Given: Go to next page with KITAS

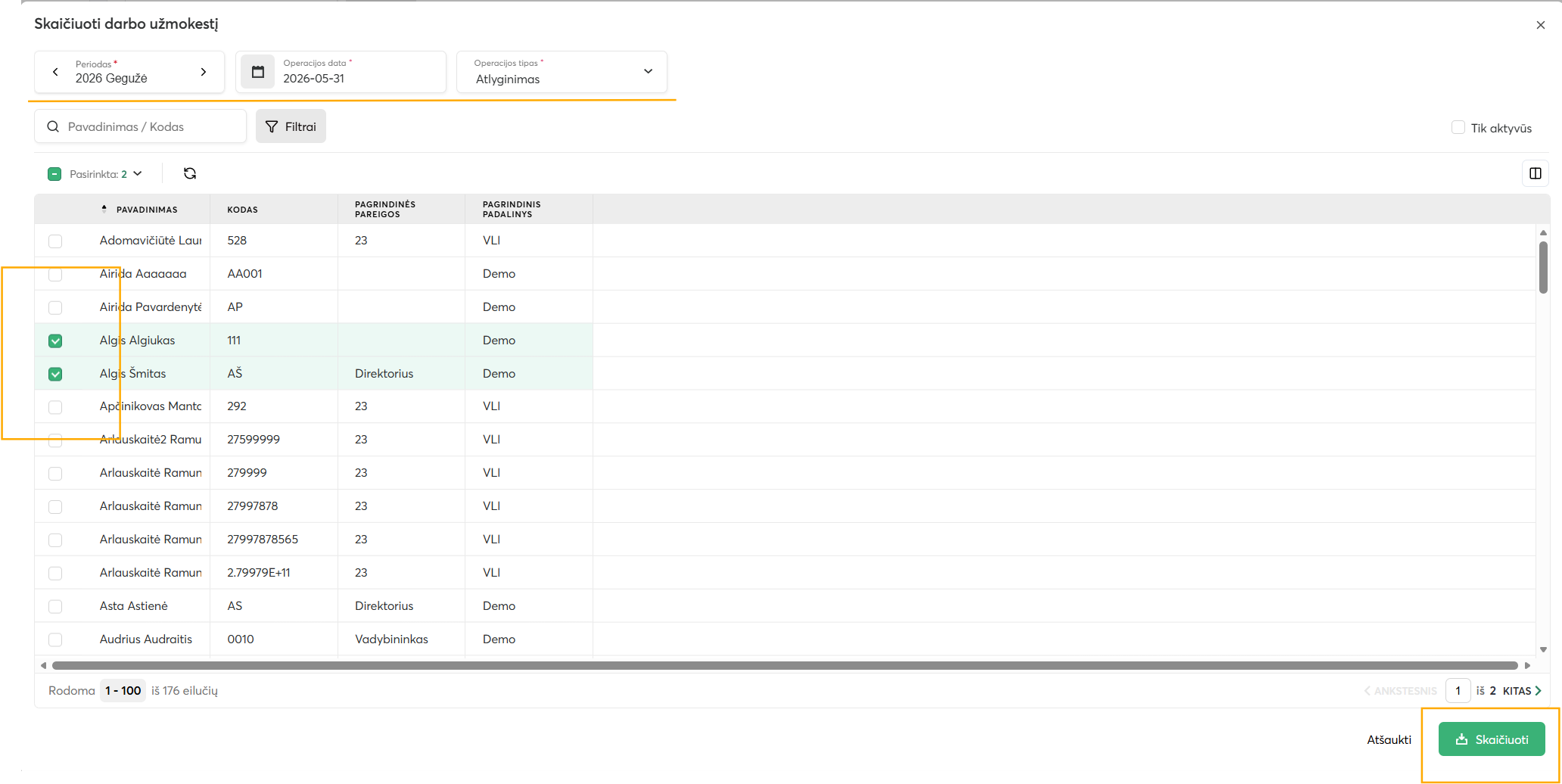Looking at the screenshot, I should tap(1522, 691).
